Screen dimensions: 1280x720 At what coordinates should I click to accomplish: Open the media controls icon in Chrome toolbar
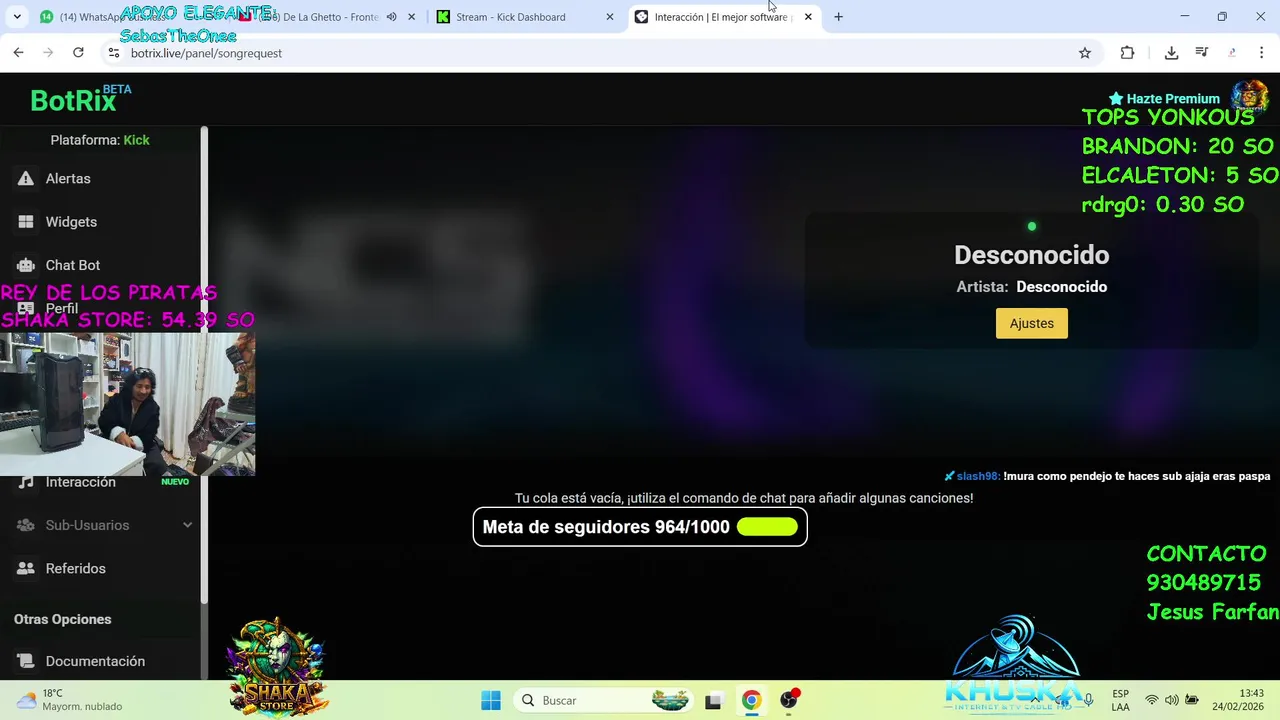pos(1202,53)
